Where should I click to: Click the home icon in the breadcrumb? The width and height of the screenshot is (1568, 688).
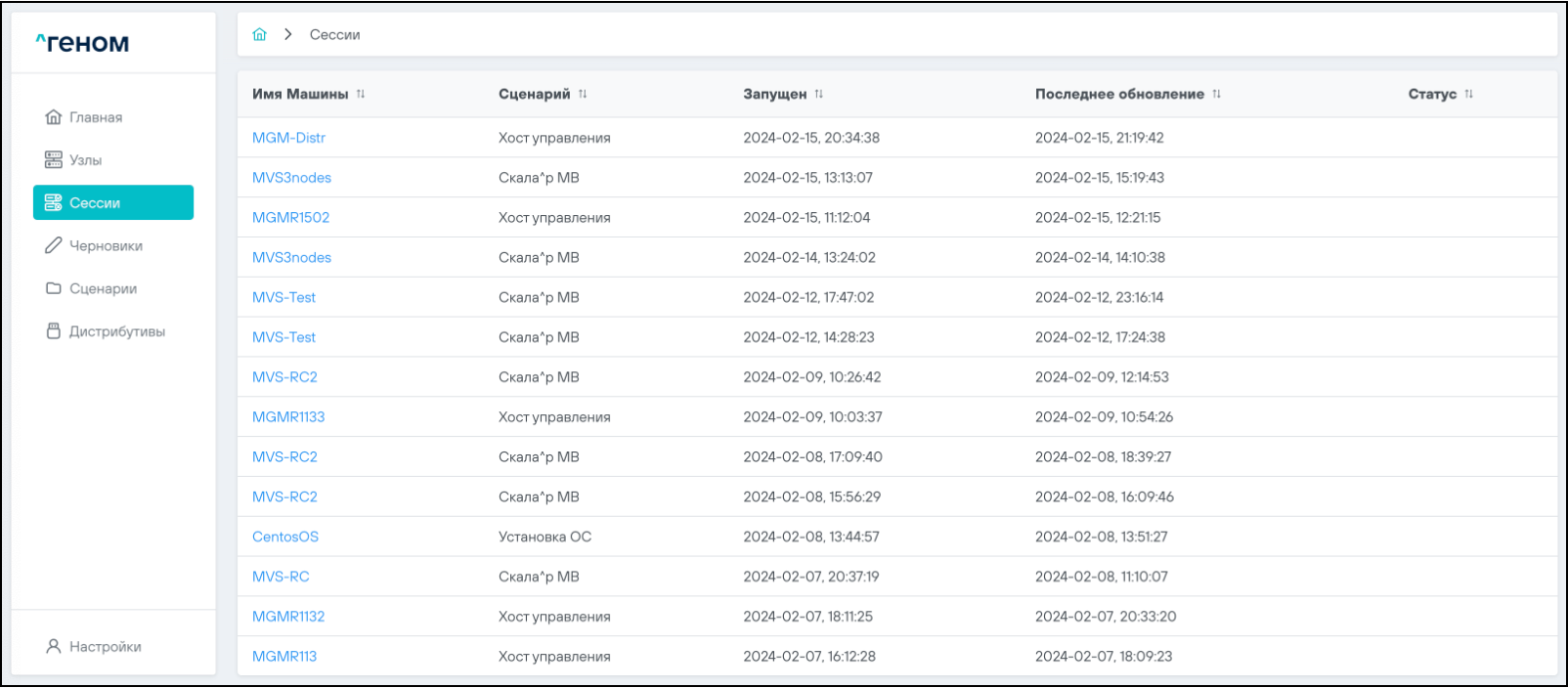click(x=259, y=34)
